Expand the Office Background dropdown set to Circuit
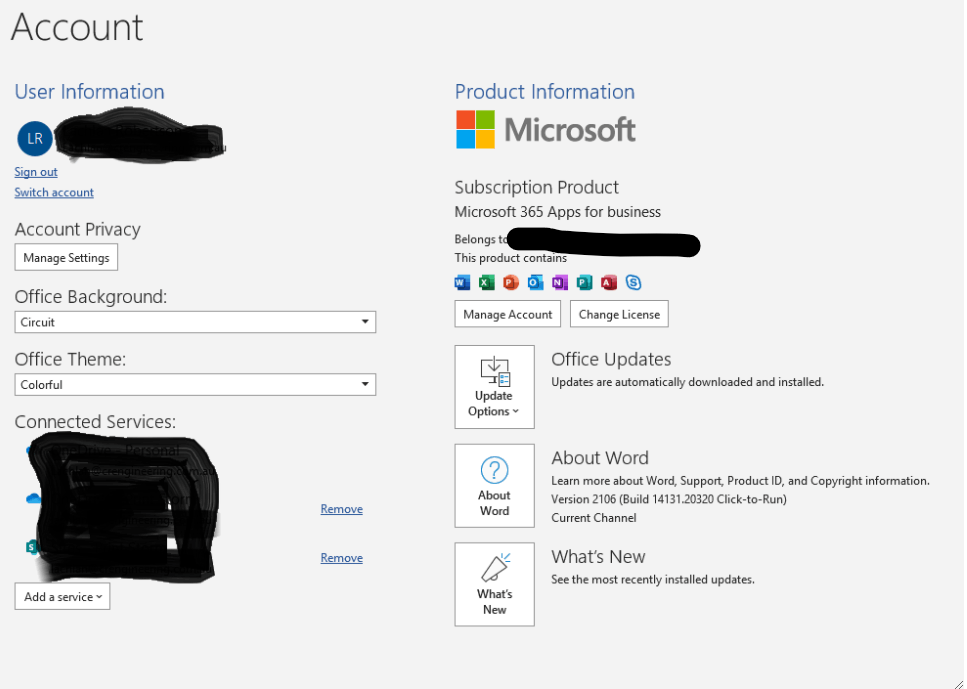This screenshot has height=689, width=967. click(195, 322)
